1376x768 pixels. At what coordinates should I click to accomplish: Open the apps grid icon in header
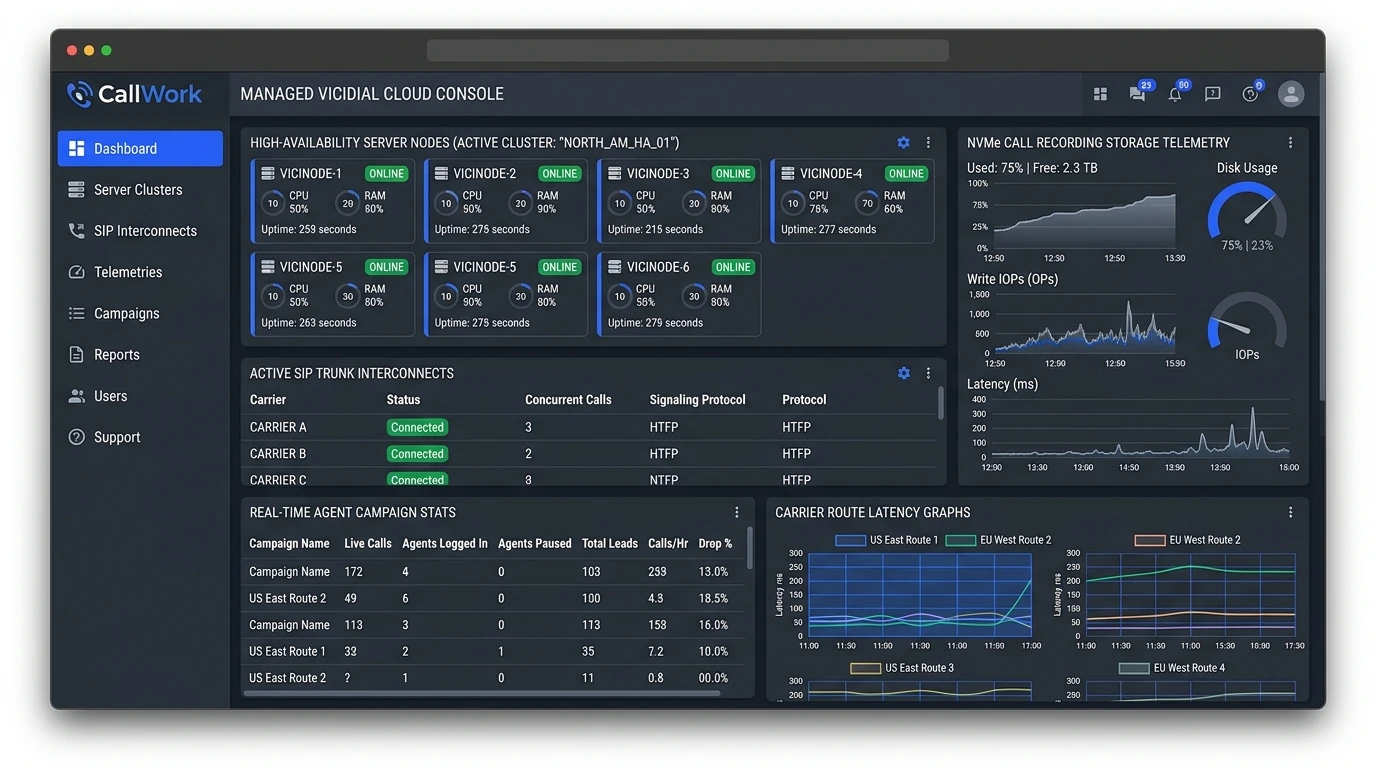(x=1100, y=94)
